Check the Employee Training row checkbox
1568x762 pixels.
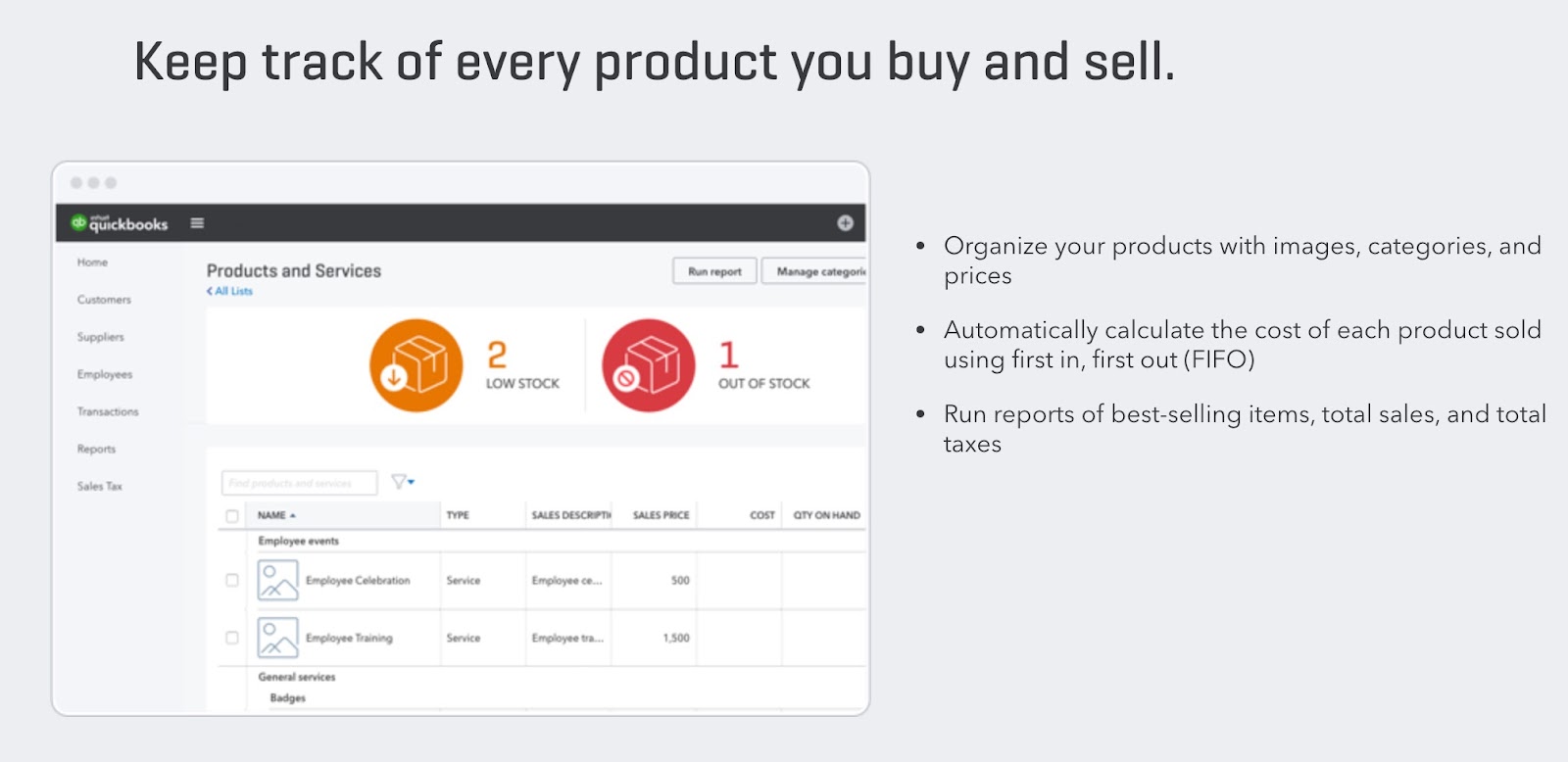pos(232,638)
